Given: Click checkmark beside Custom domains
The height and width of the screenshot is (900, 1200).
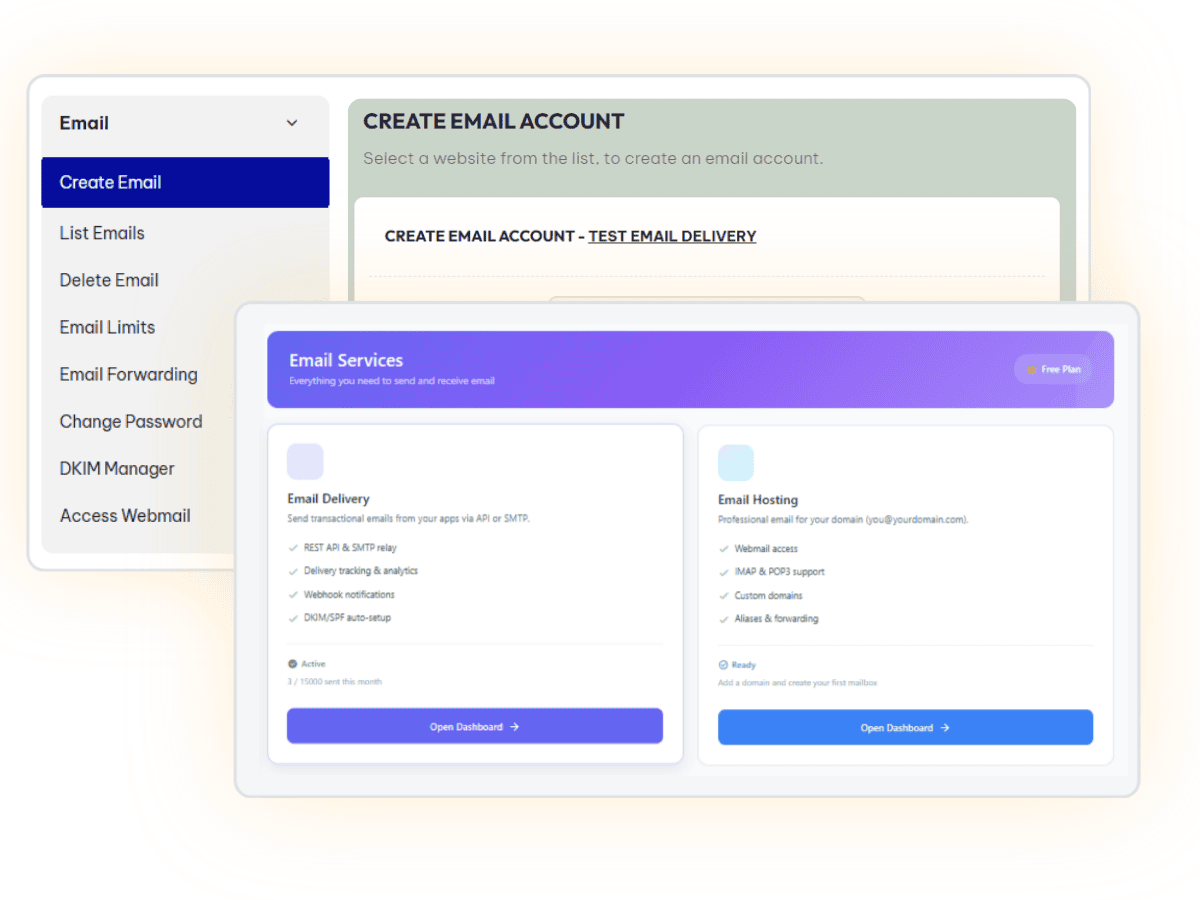Looking at the screenshot, I should (x=724, y=596).
